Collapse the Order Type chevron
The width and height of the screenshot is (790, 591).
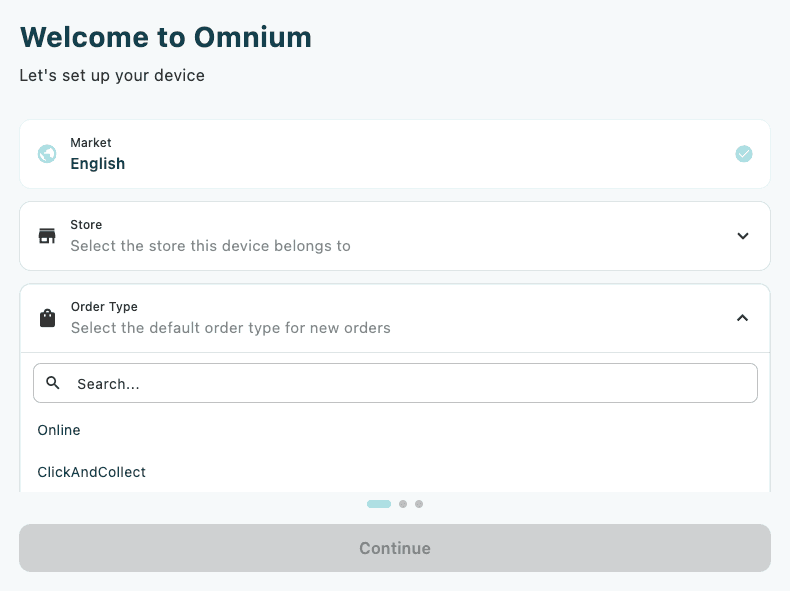743,318
